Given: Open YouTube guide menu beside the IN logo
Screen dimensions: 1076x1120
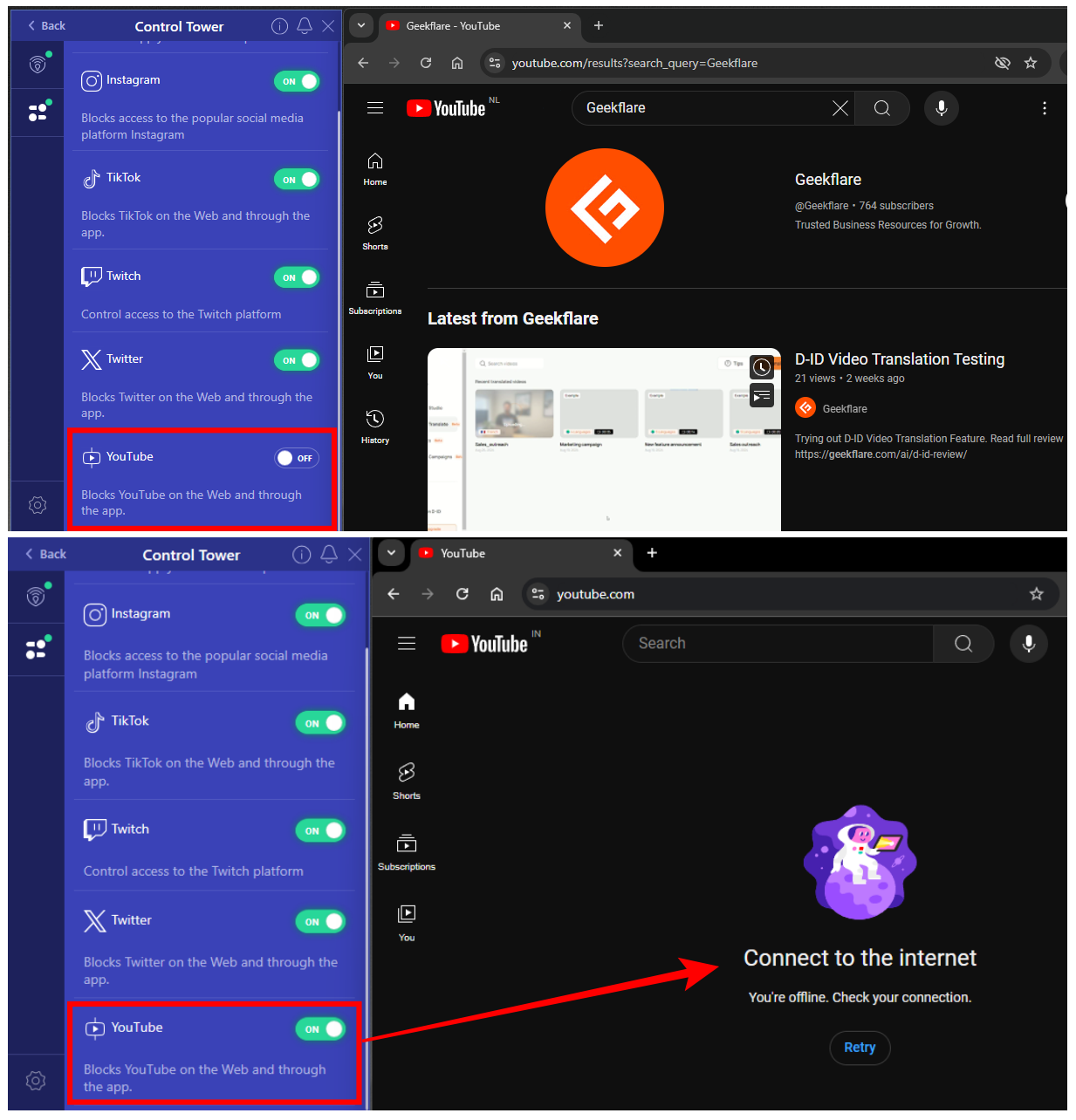Looking at the screenshot, I should coord(407,644).
